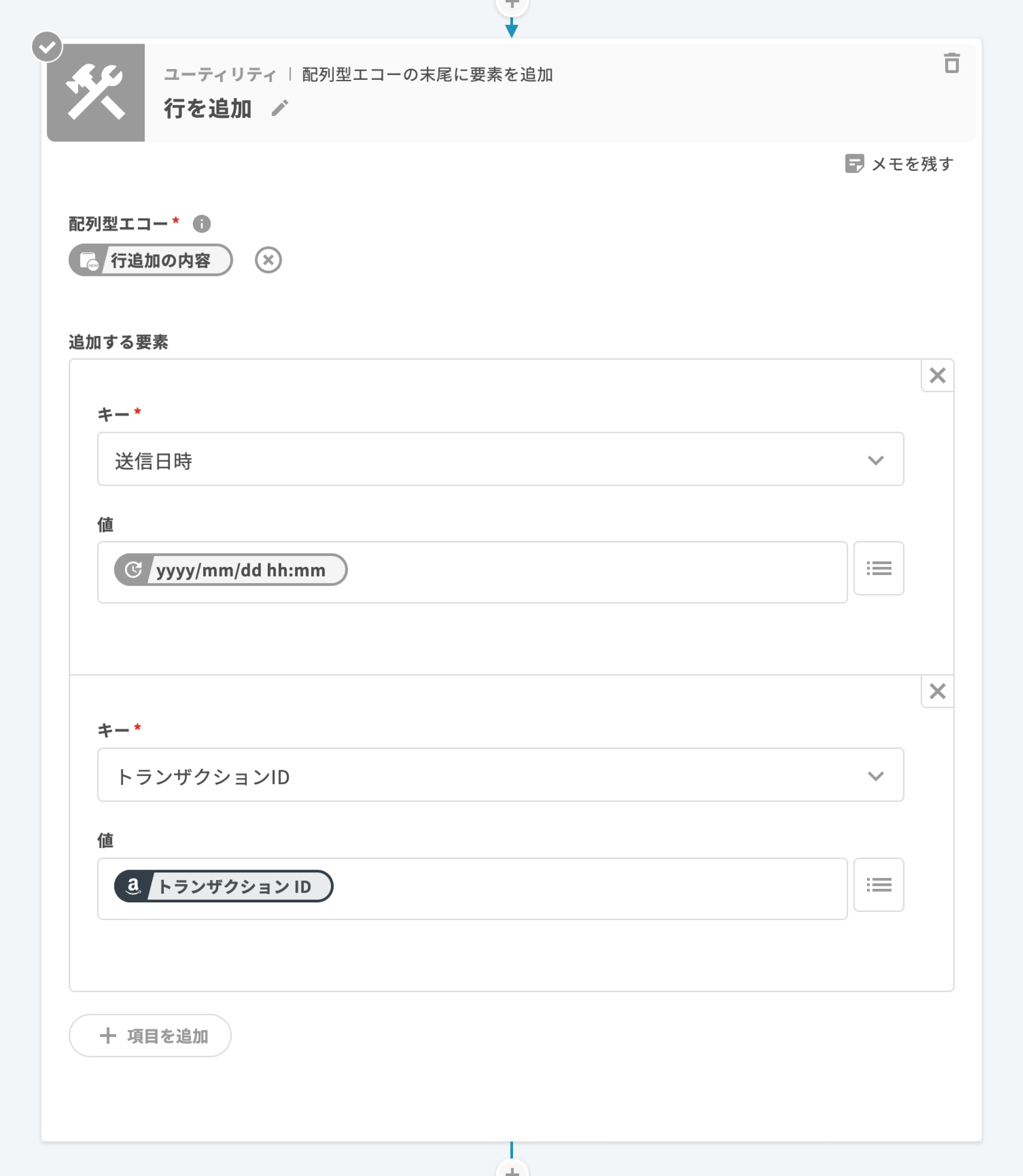Click the 項目を追加 button

tap(150, 1035)
